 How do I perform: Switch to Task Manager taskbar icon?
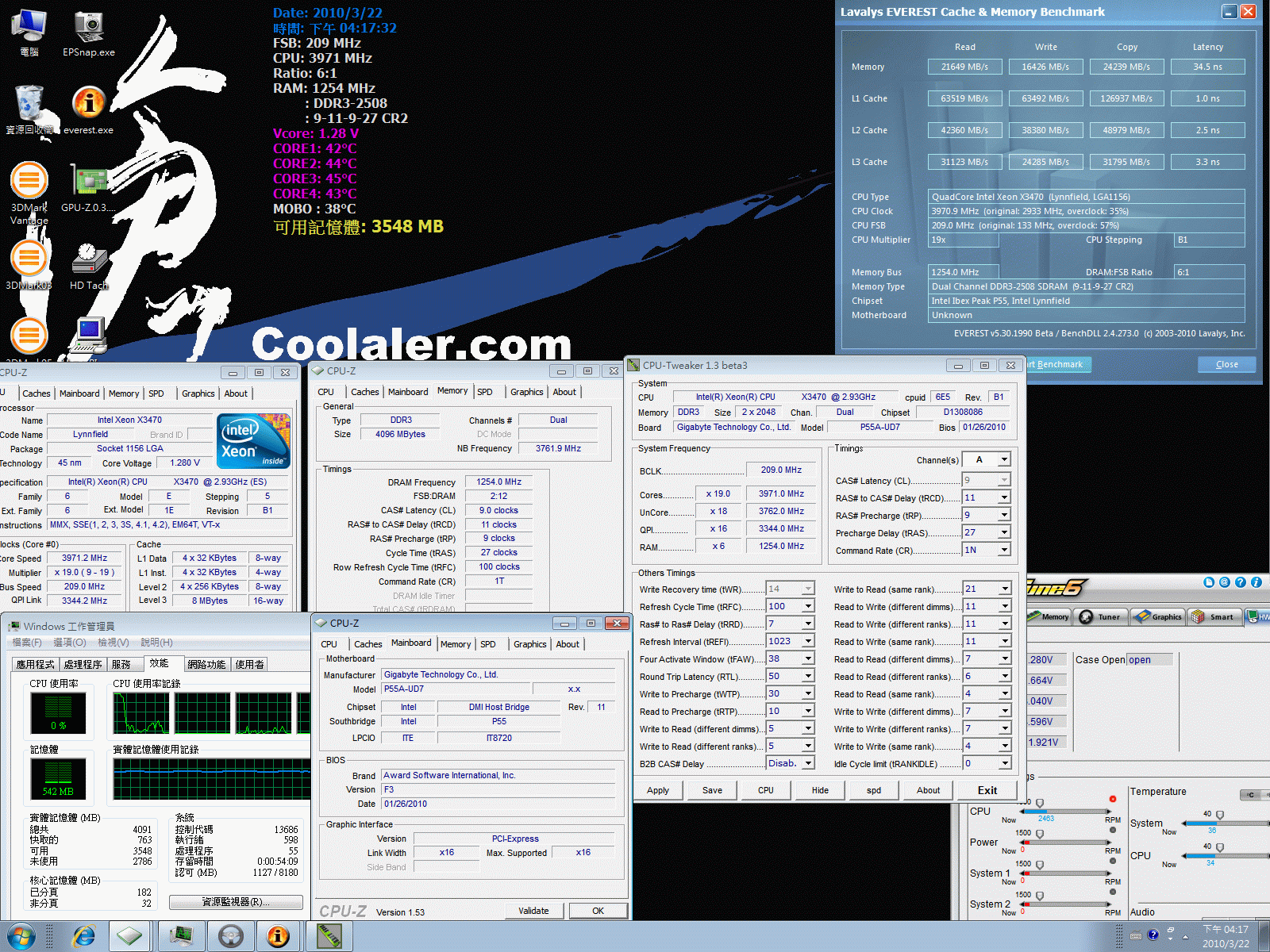pyautogui.click(x=181, y=936)
